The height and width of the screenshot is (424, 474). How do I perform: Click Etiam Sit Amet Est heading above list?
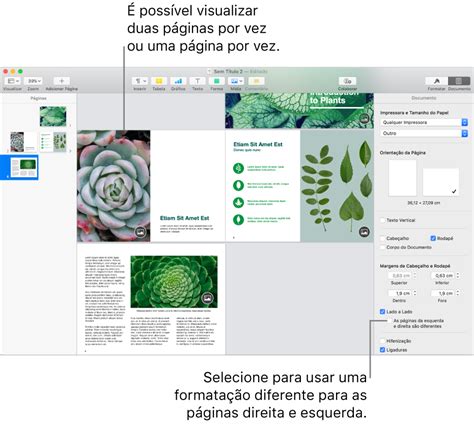[258, 144]
